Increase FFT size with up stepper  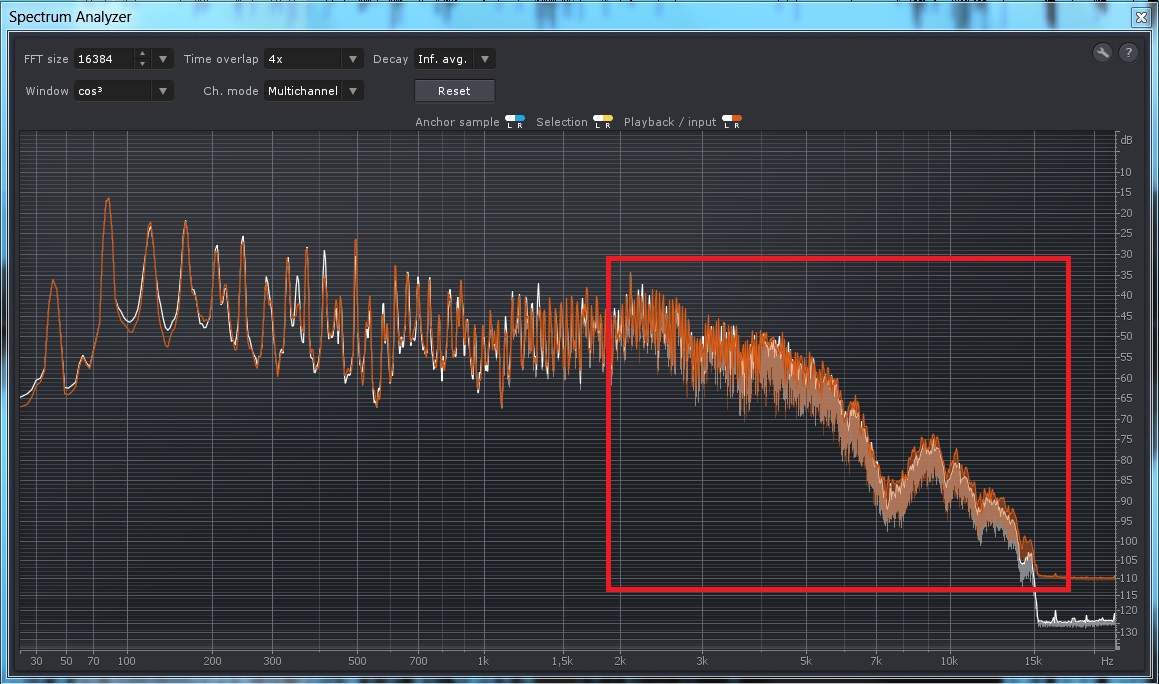(142, 54)
